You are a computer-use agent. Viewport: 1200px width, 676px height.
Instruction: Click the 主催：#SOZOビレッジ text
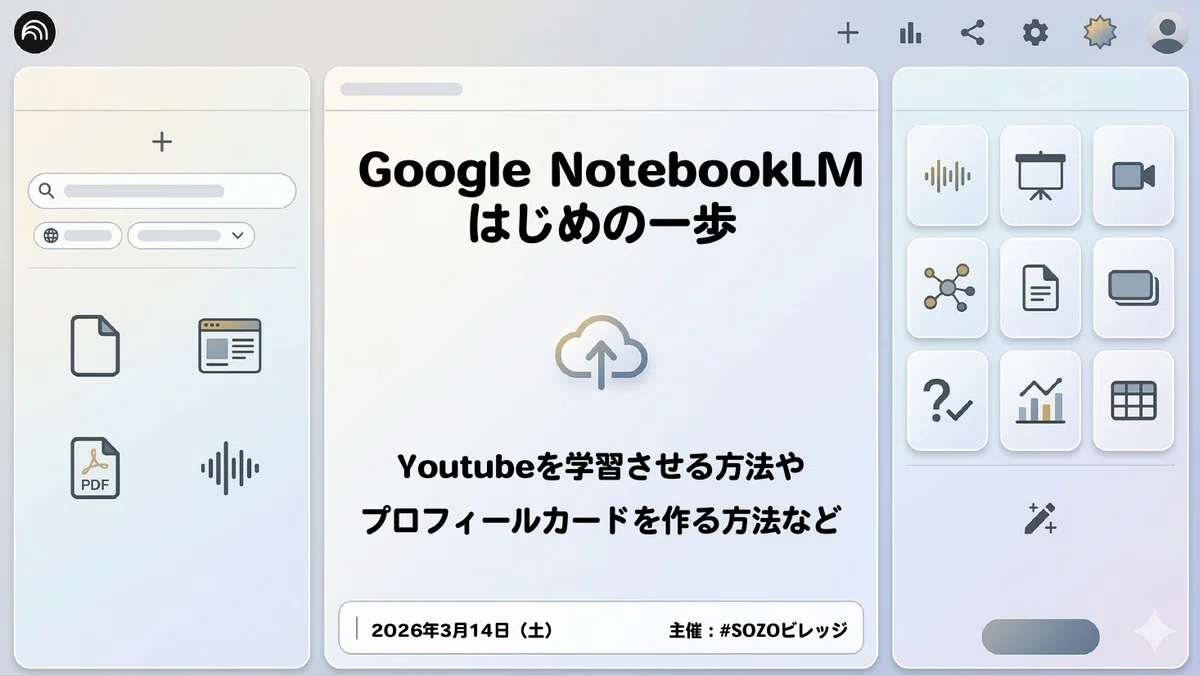[758, 630]
